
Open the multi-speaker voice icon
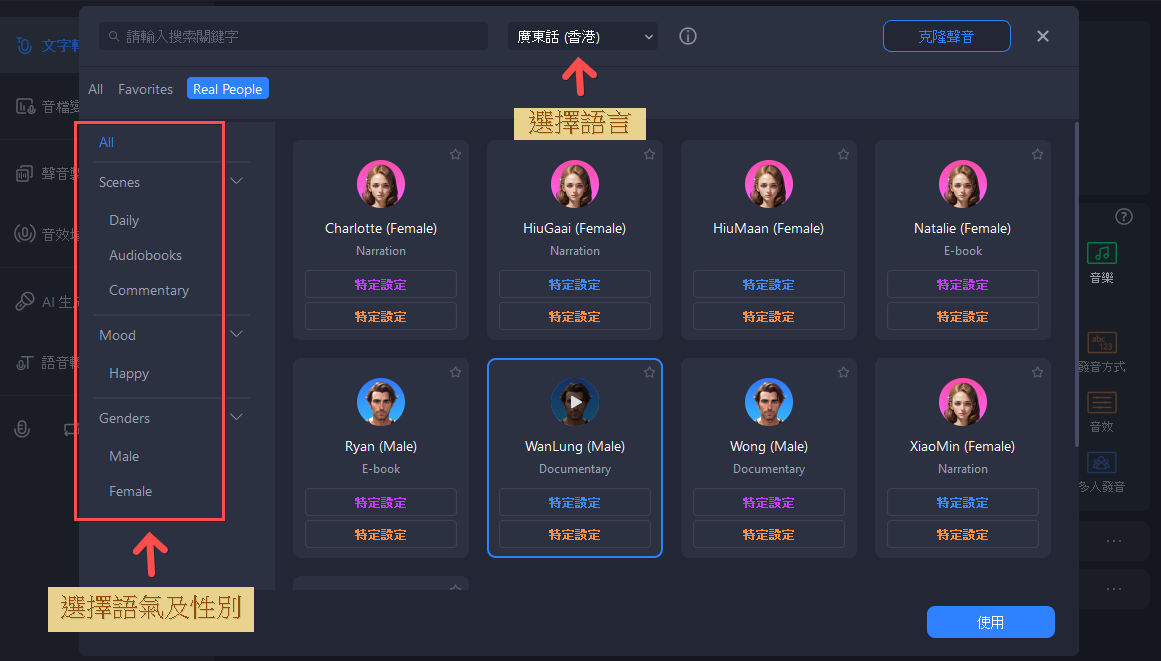[1101, 463]
